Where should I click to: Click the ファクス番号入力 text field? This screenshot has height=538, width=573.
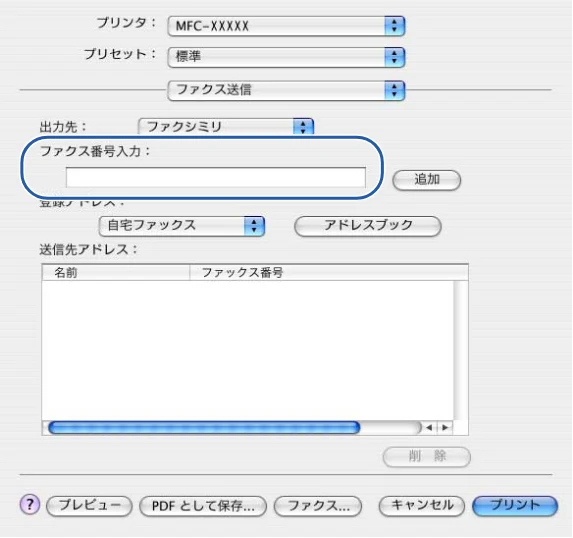[x=216, y=178]
